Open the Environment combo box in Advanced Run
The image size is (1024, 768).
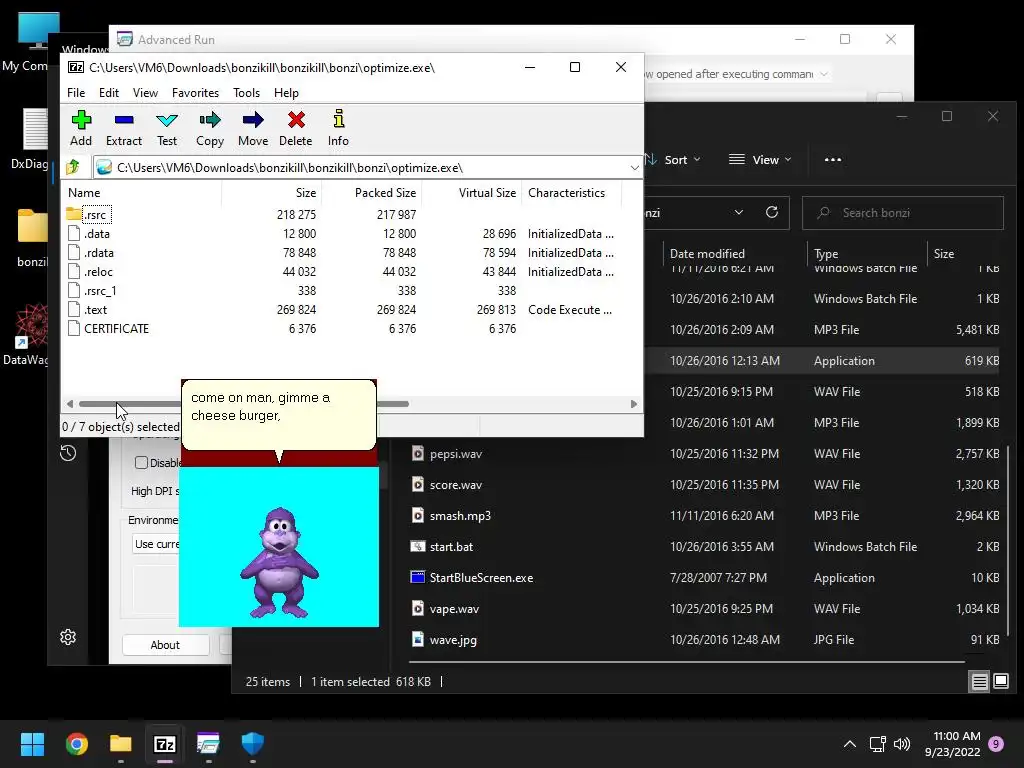tap(157, 544)
